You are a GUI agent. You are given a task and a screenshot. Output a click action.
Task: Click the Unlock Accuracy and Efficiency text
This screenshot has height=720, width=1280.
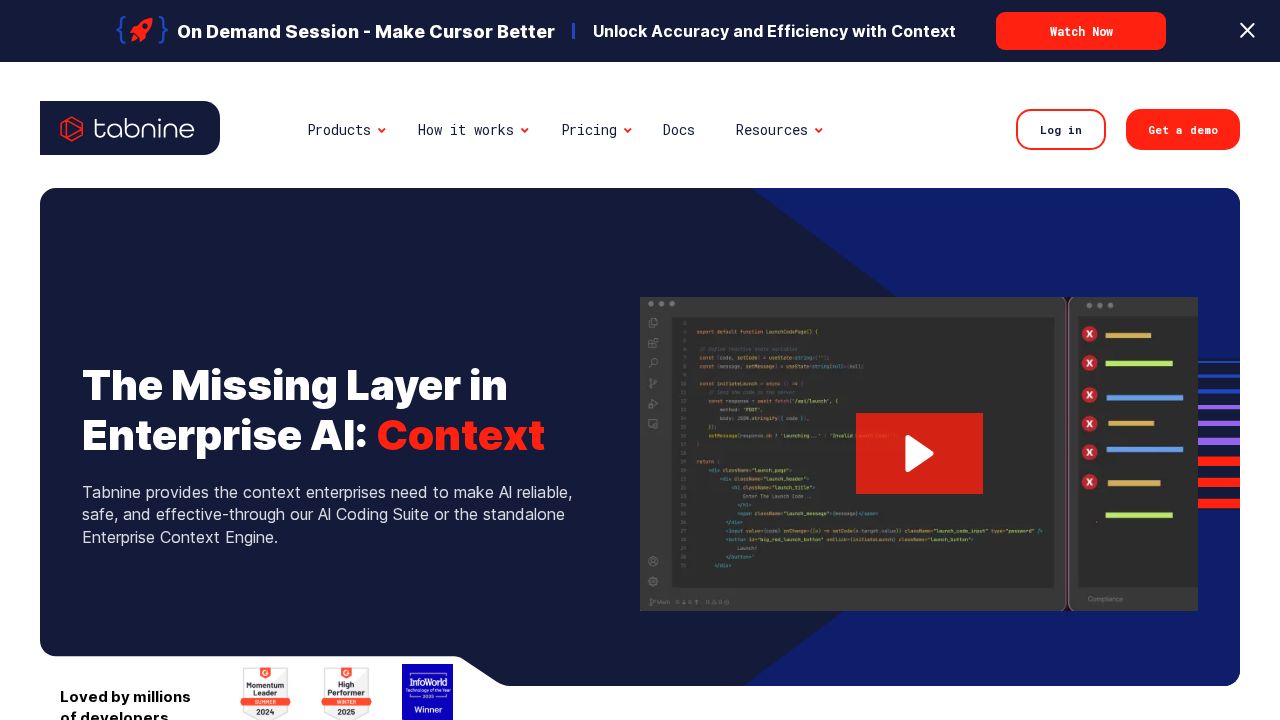[774, 31]
